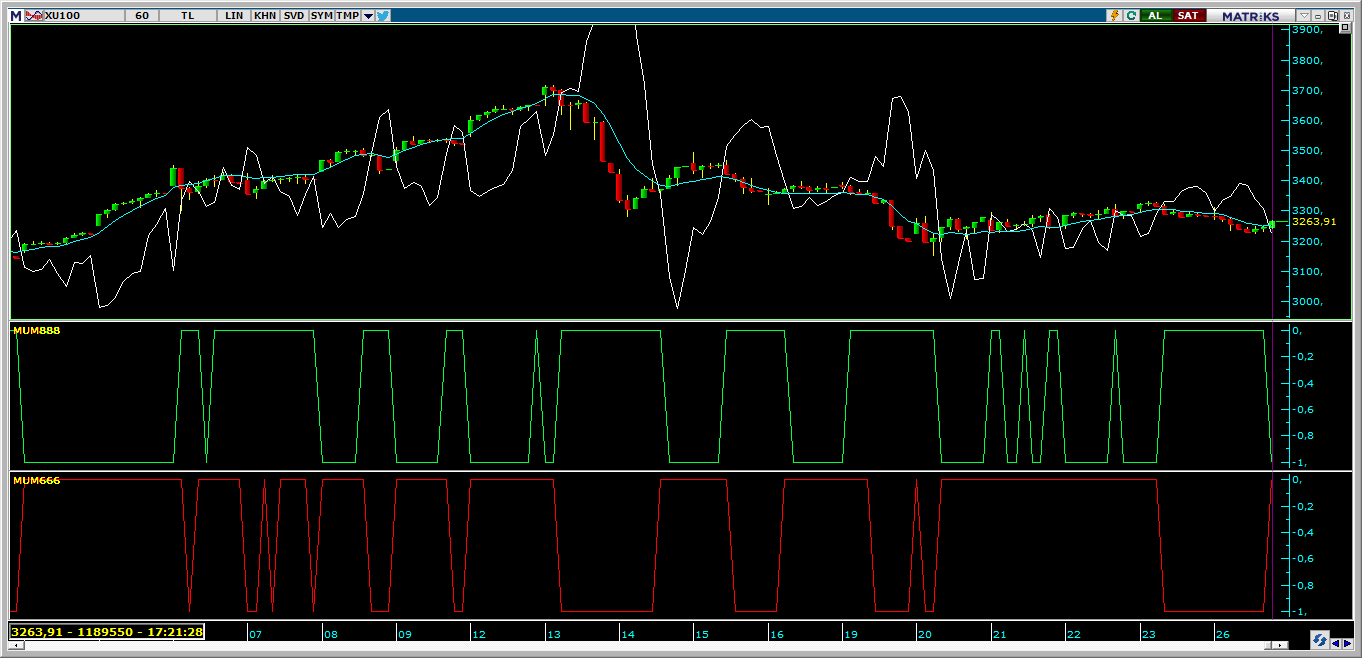Click the detach window icon
This screenshot has width=1362, height=658.
1333,15
